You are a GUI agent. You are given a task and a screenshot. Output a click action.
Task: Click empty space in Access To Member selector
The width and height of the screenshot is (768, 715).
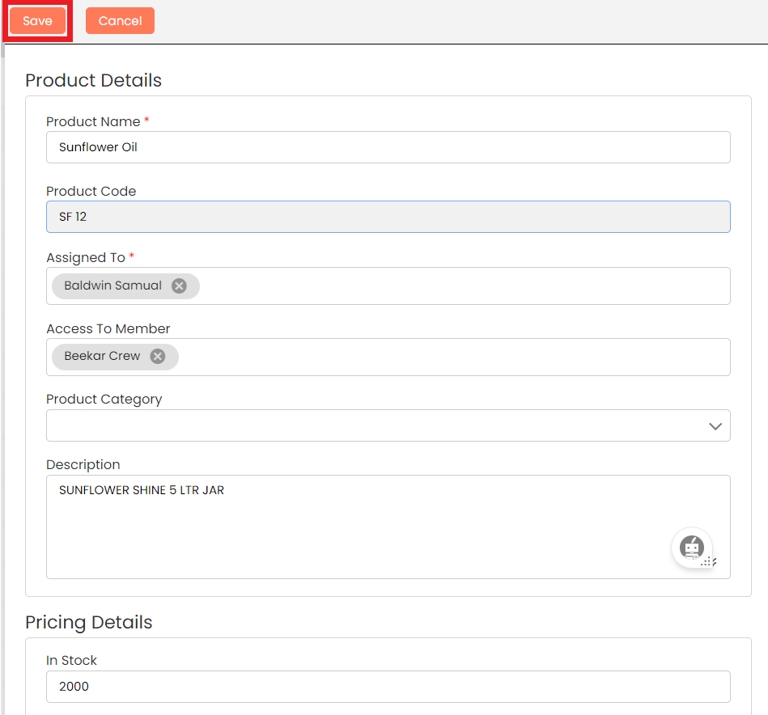450,357
